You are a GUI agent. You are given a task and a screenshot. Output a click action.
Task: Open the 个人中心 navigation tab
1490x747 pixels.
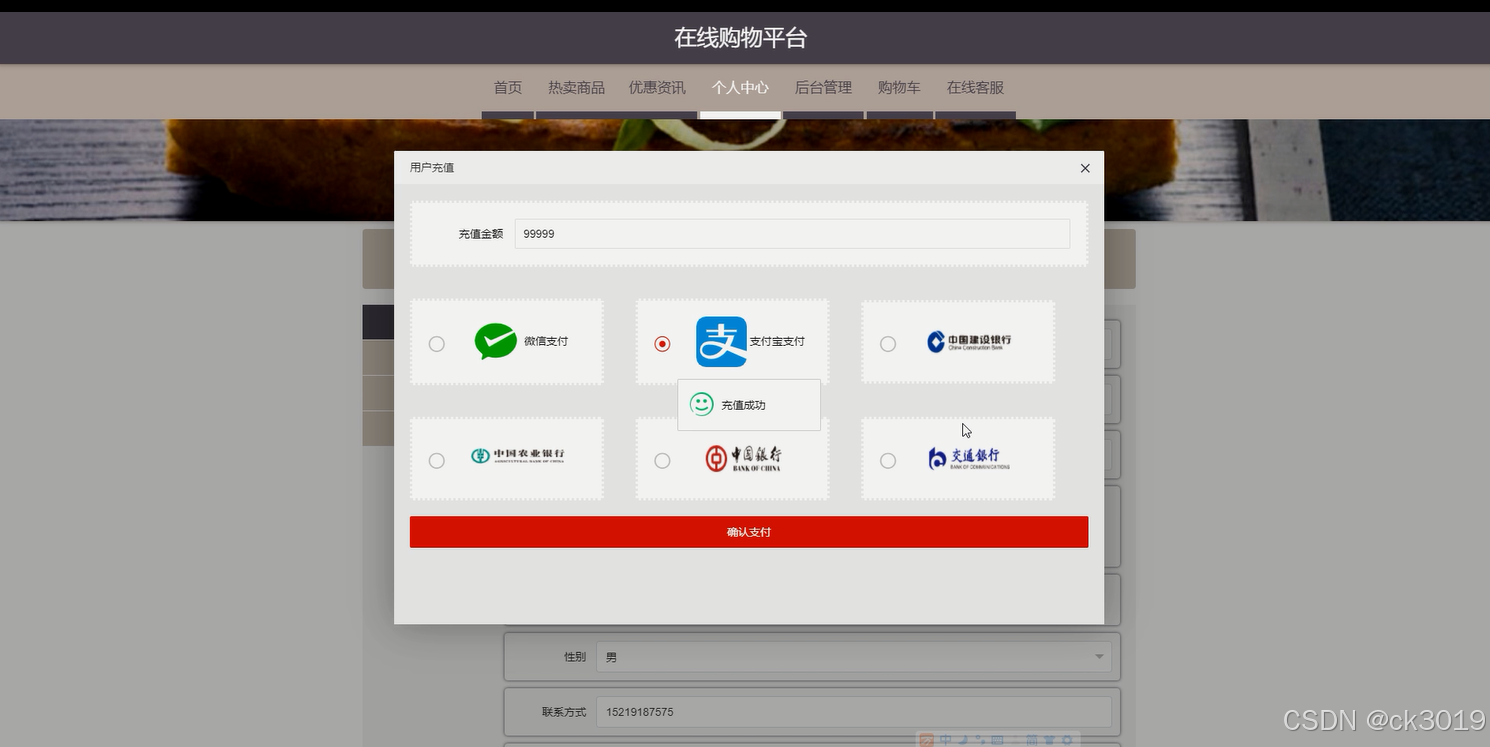pyautogui.click(x=740, y=88)
